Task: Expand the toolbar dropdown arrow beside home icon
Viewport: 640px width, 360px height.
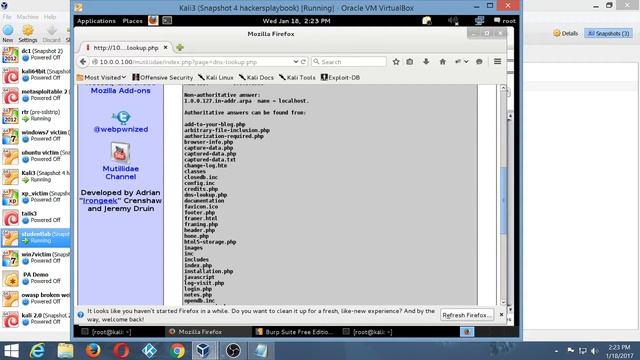Action: point(466,62)
